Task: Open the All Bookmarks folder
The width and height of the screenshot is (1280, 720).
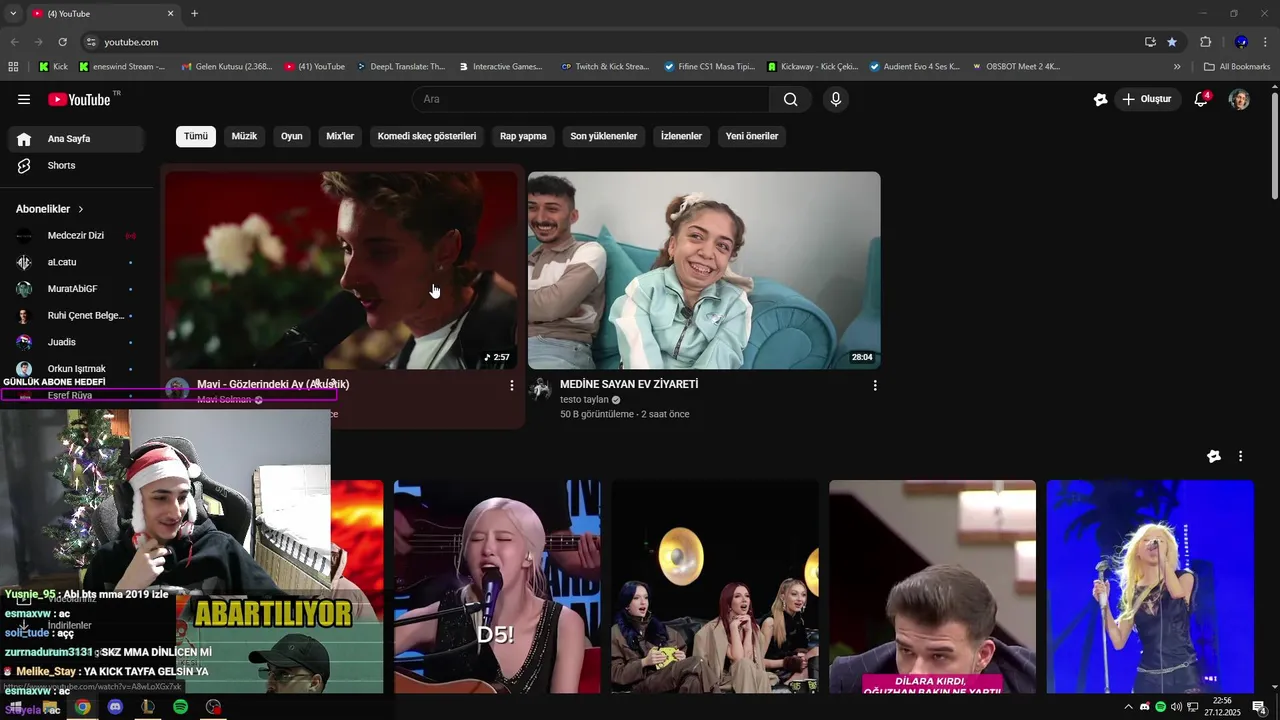Action: point(1237,67)
